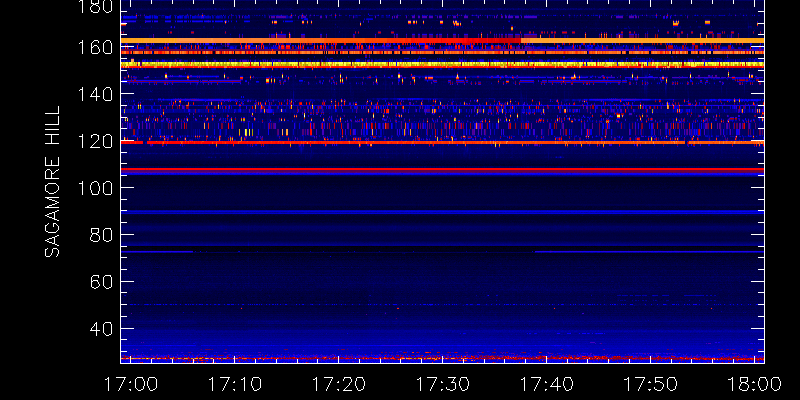Click the speckled red band at plot bottom
800x400 pixels.
[x=442, y=359]
